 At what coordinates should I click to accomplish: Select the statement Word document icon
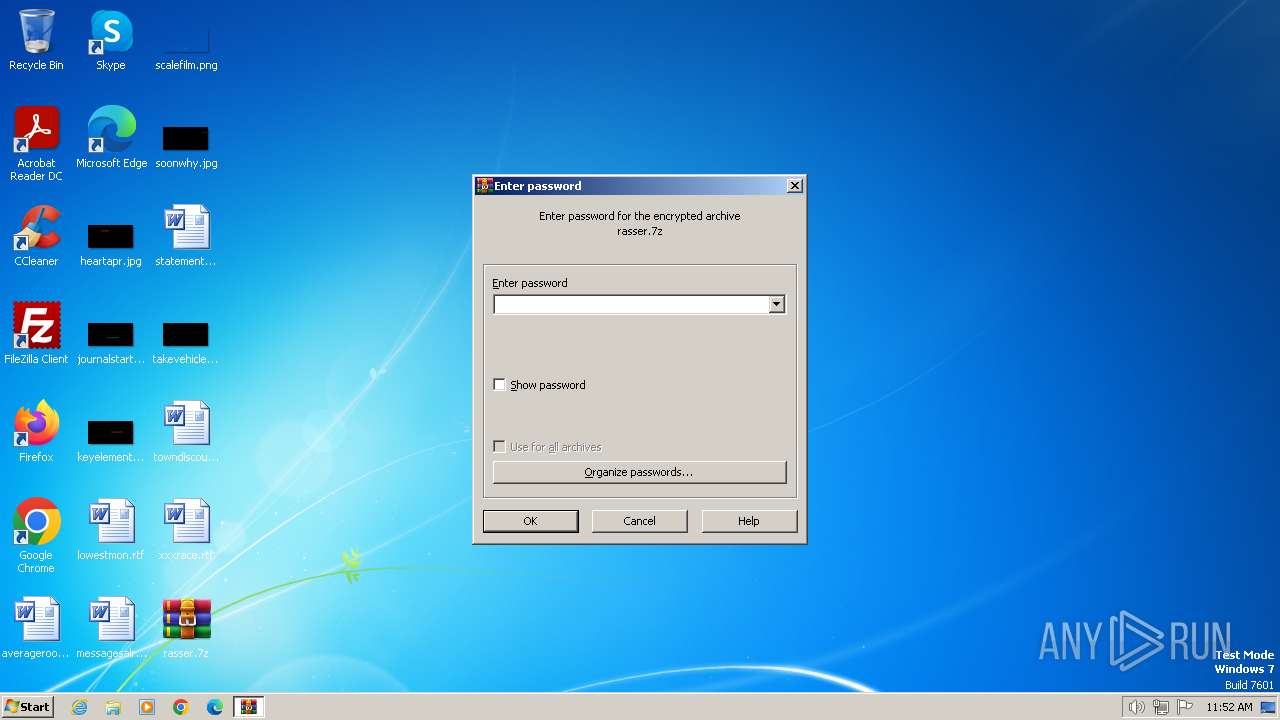pyautogui.click(x=186, y=236)
